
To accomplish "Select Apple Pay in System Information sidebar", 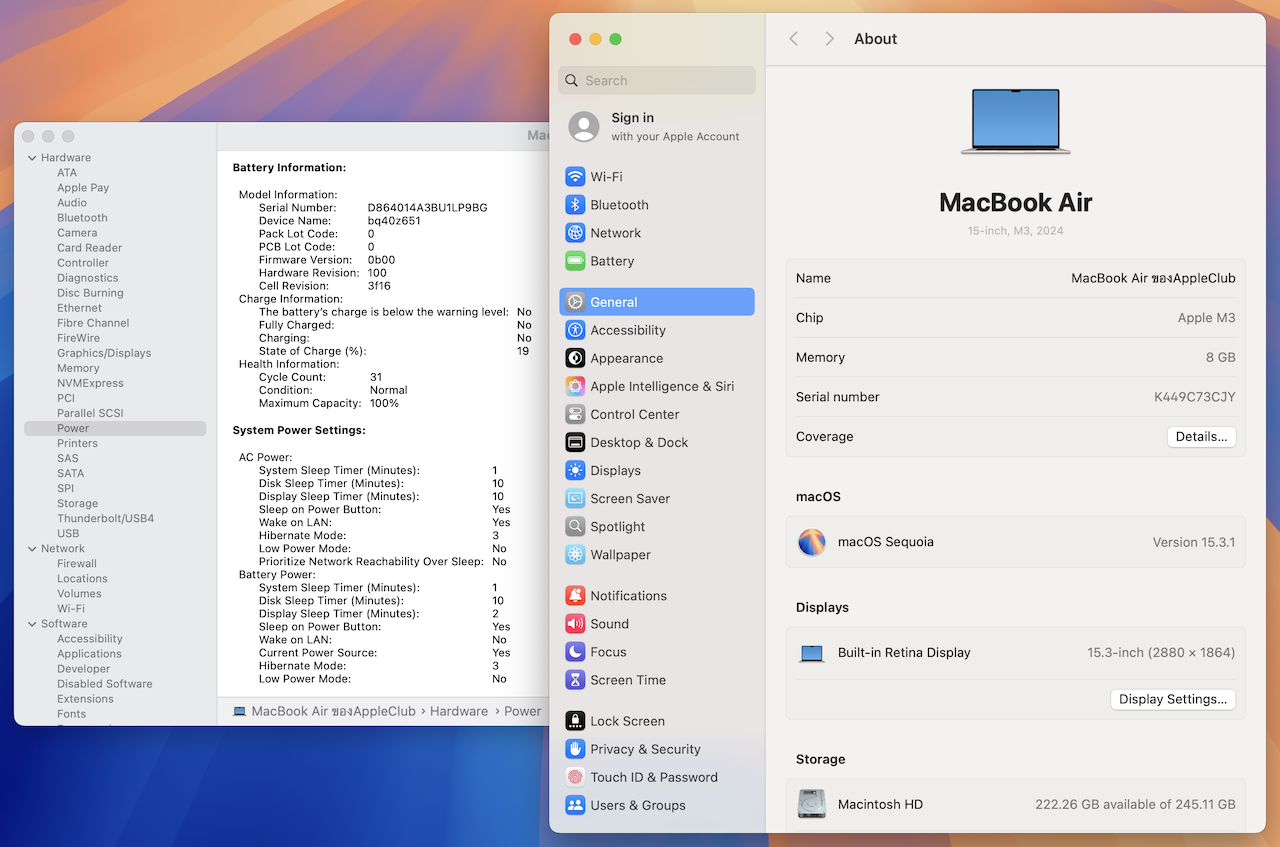I will click(83, 188).
